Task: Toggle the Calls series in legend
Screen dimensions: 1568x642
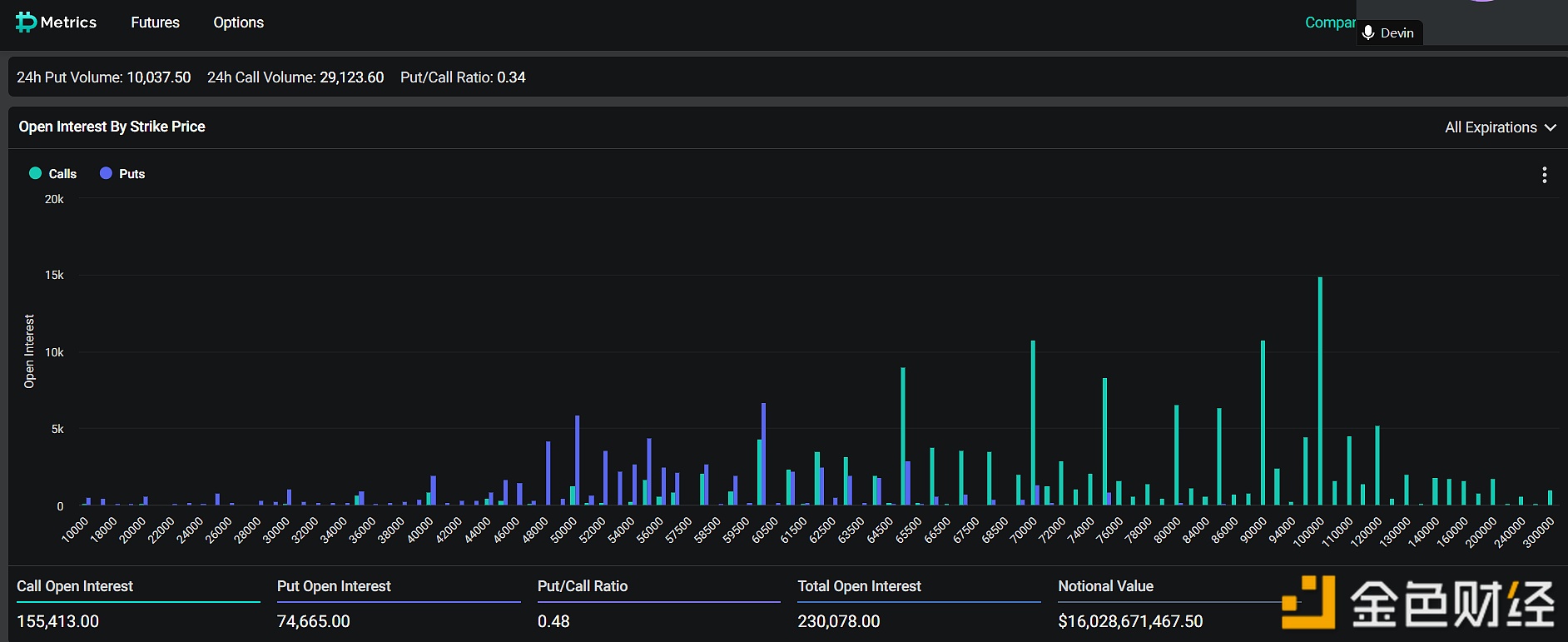Action: 53,173
